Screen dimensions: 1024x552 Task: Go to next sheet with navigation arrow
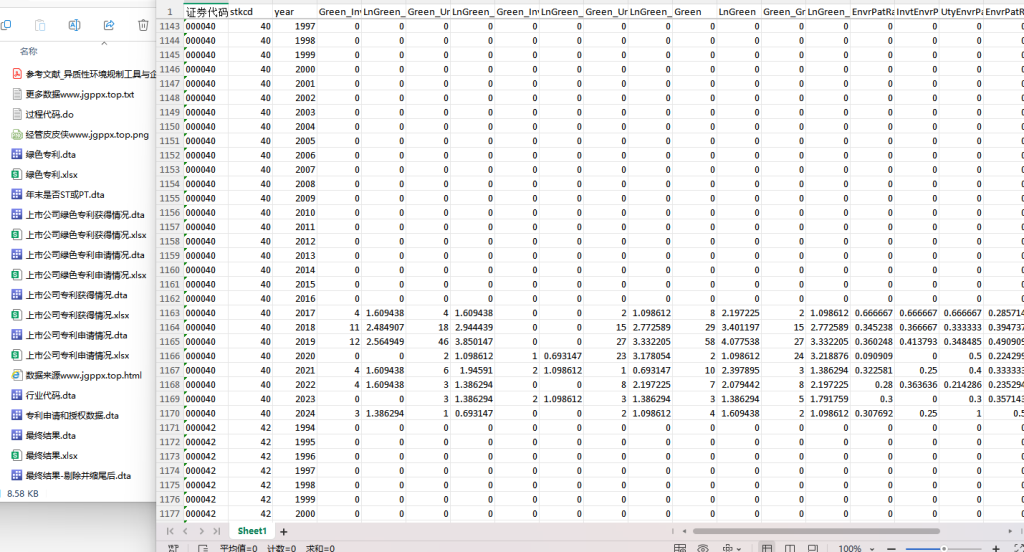click(x=201, y=531)
